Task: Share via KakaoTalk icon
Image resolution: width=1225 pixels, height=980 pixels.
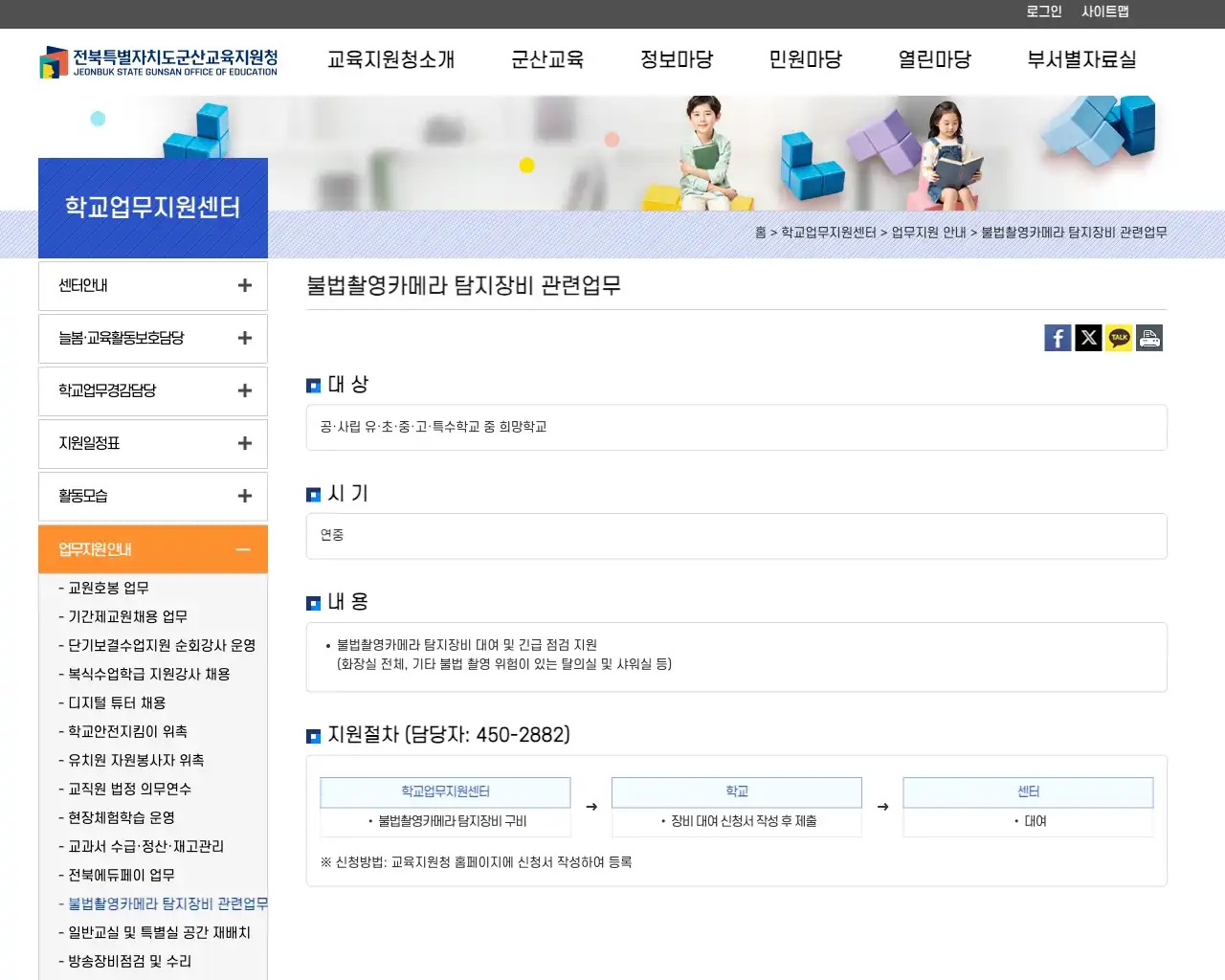Action: (1119, 338)
